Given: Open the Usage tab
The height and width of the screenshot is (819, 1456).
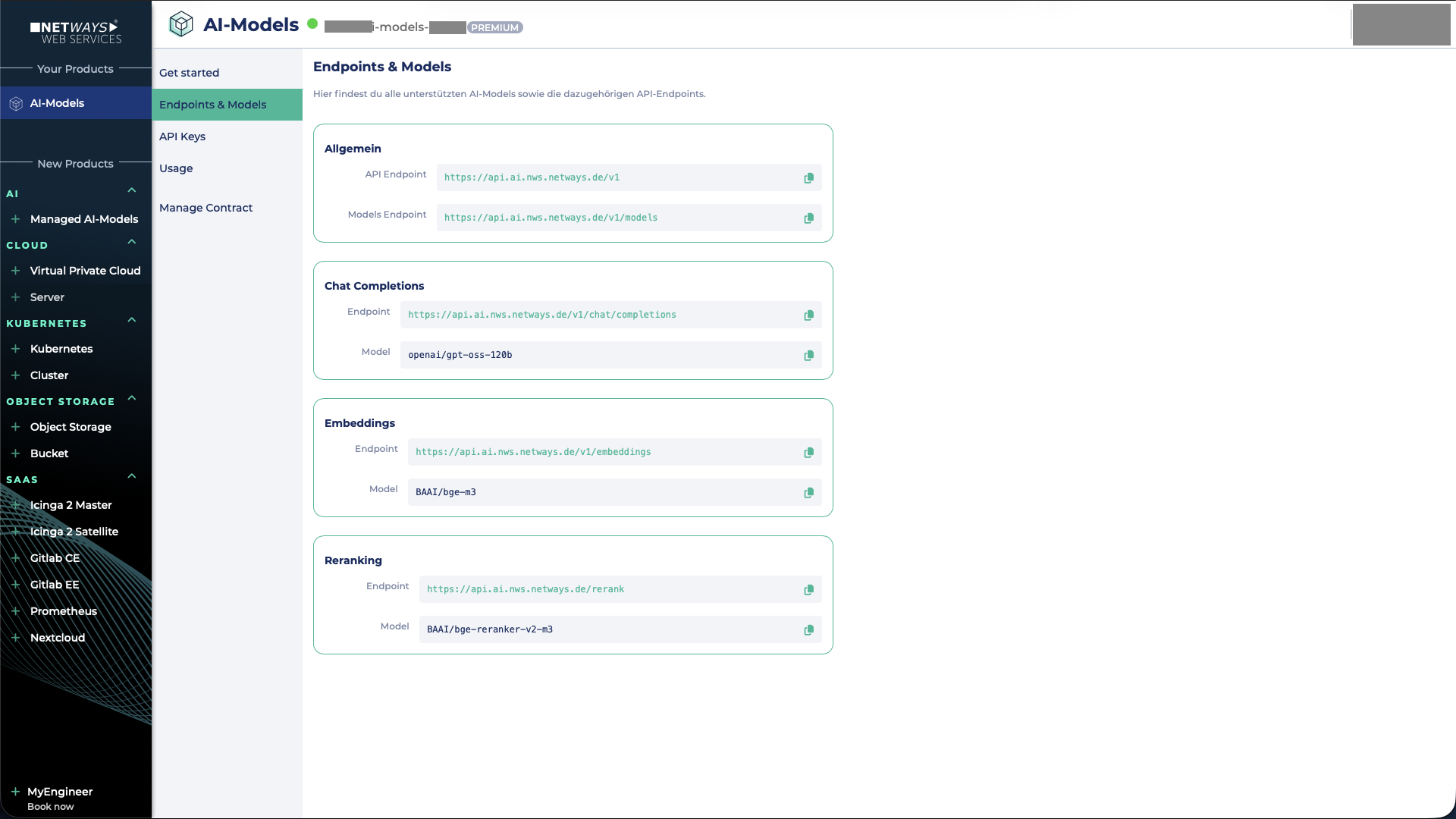Looking at the screenshot, I should [176, 168].
